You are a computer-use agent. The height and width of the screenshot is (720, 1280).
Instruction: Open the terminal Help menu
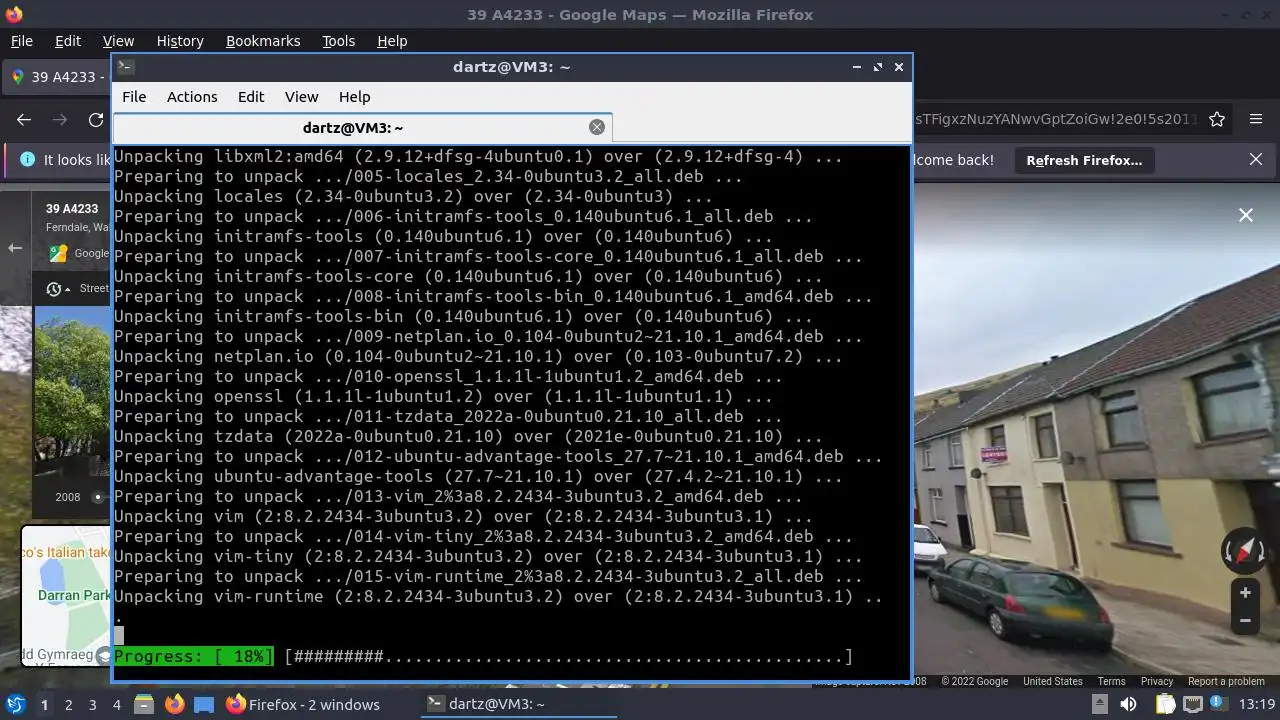point(354,97)
